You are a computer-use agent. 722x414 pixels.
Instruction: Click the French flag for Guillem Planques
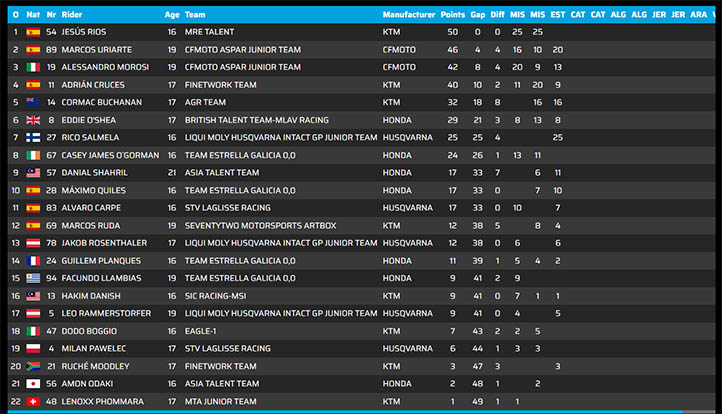33,261
